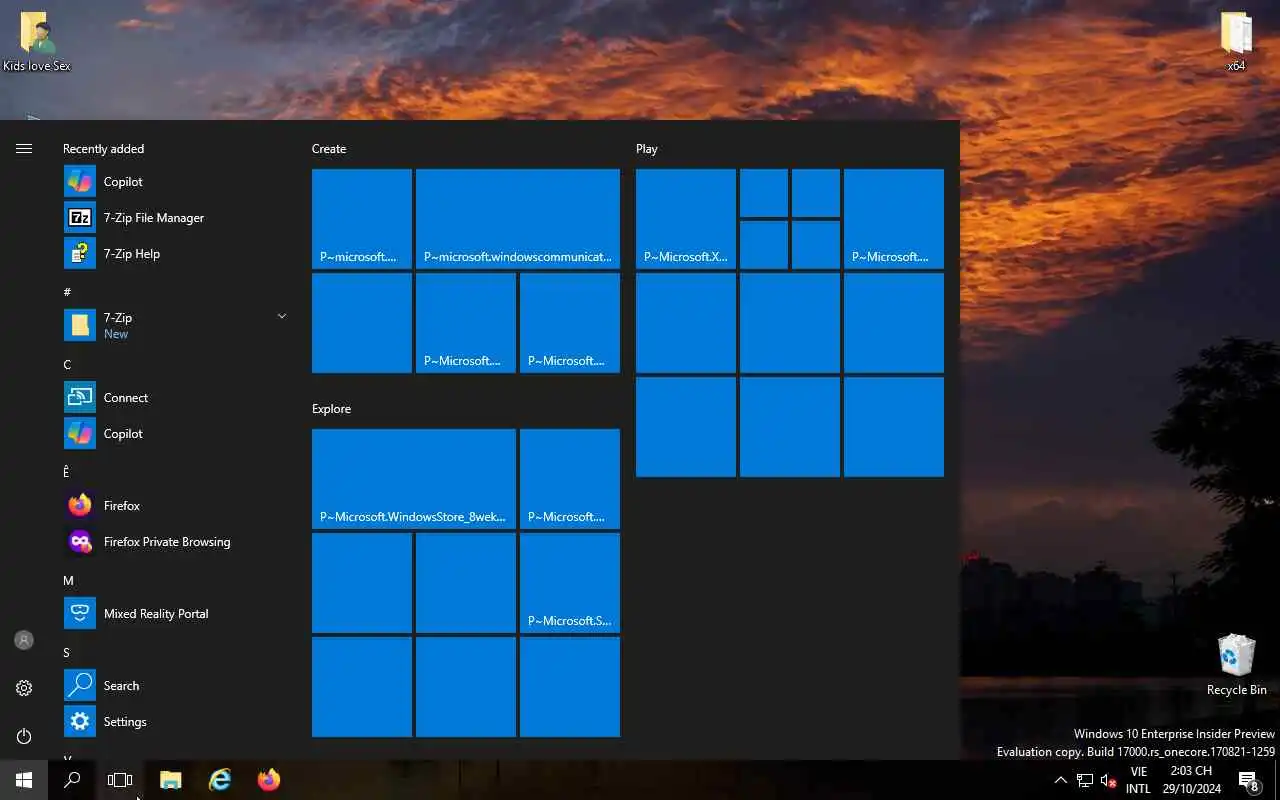This screenshot has width=1280, height=800.
Task: Expand the 7-Zip folder chevron
Action: (281, 316)
